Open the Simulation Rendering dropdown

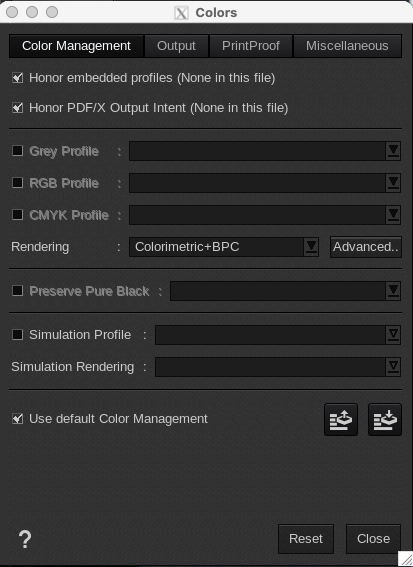coord(278,367)
